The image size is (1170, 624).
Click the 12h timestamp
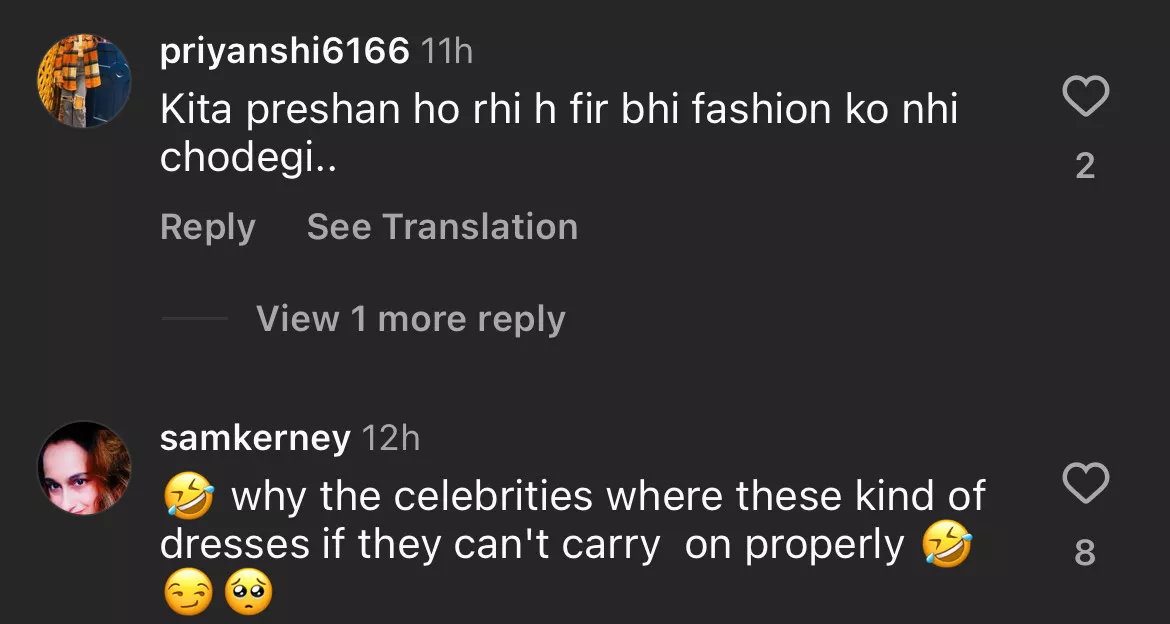(389, 438)
